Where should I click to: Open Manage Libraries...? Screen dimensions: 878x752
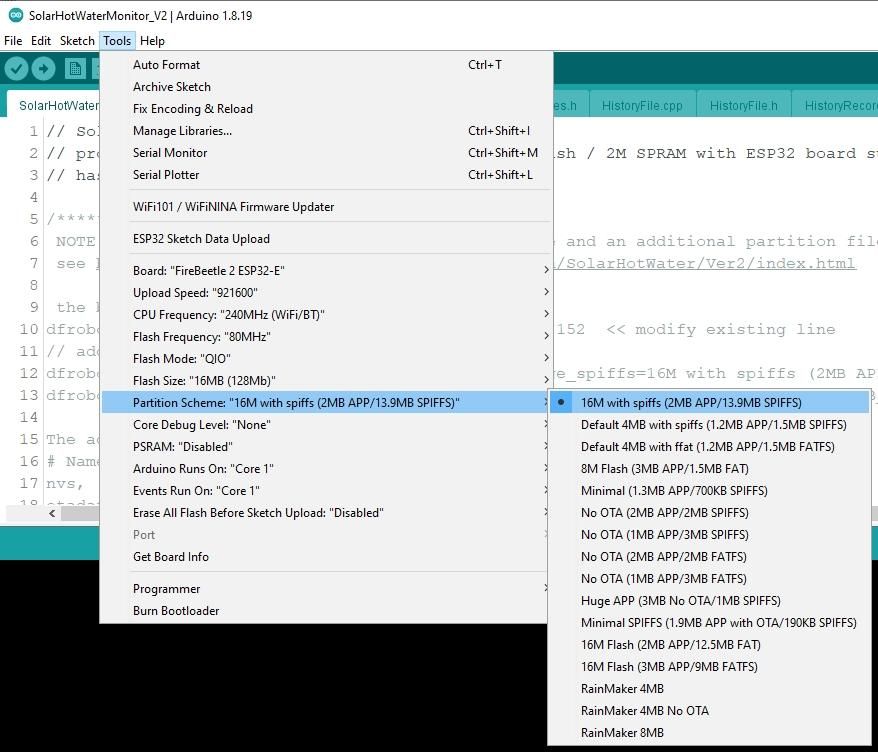click(325, 130)
